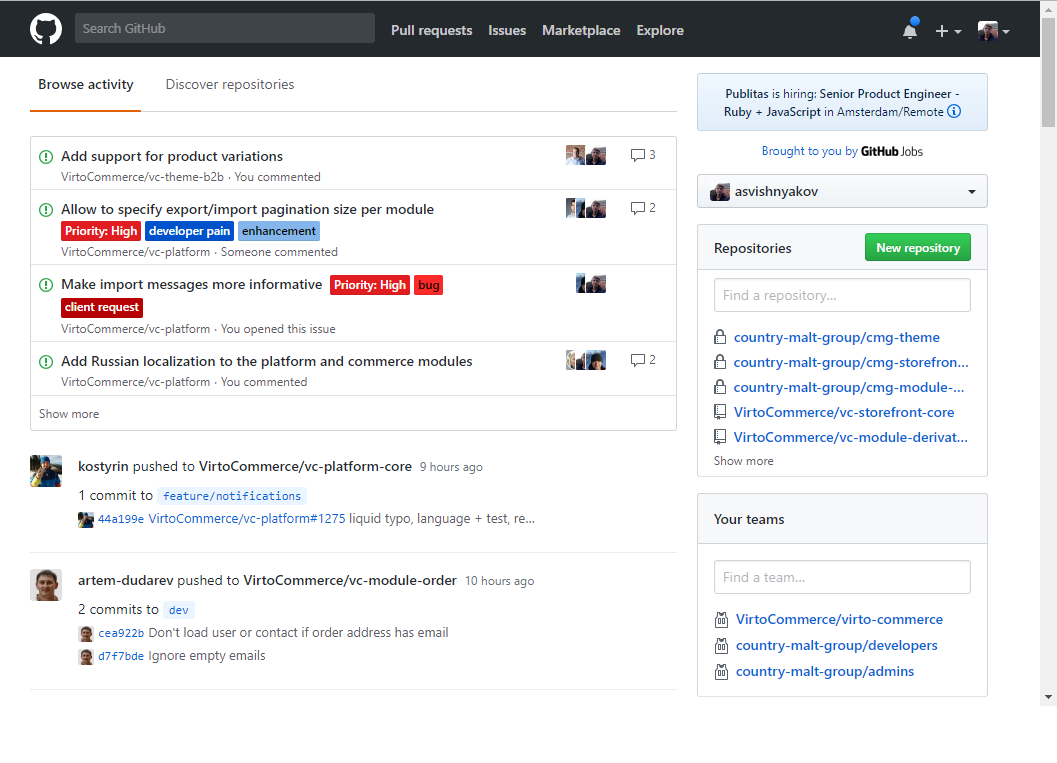Open the user avatar profile menu
Image resolution: width=1057 pixels, height=763 pixels.
[993, 31]
